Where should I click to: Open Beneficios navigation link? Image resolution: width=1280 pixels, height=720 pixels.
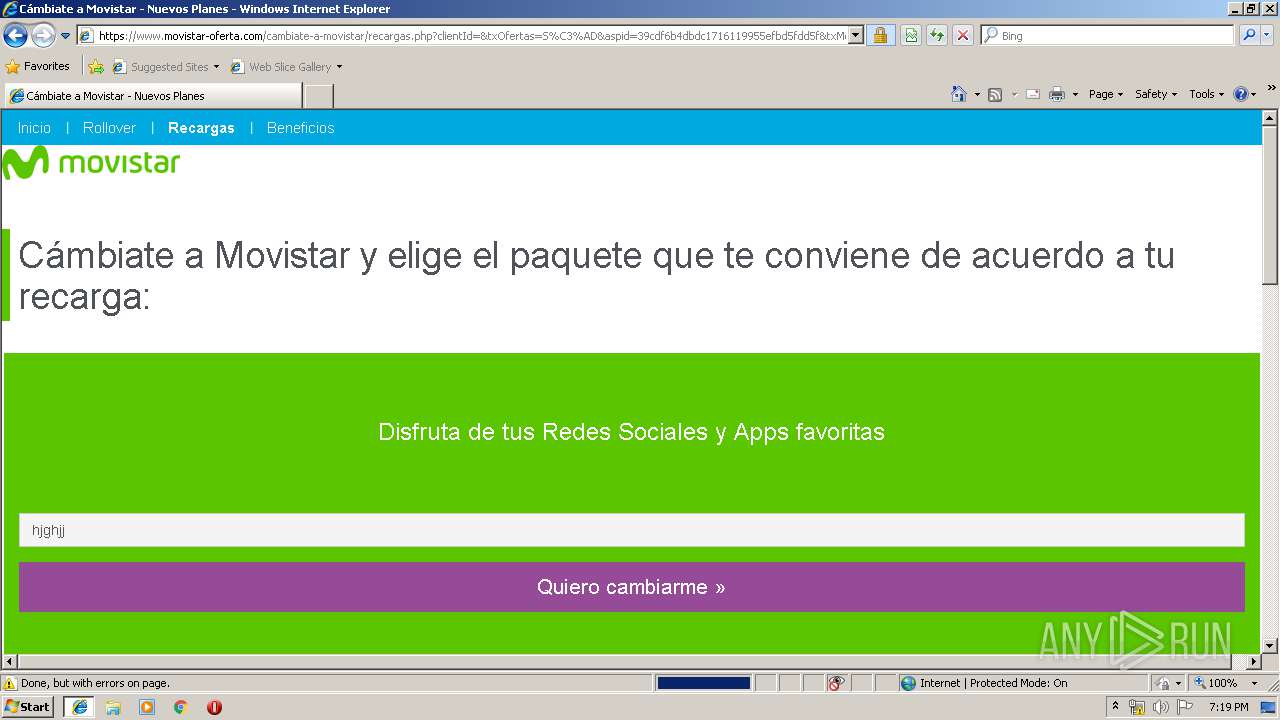pos(300,128)
